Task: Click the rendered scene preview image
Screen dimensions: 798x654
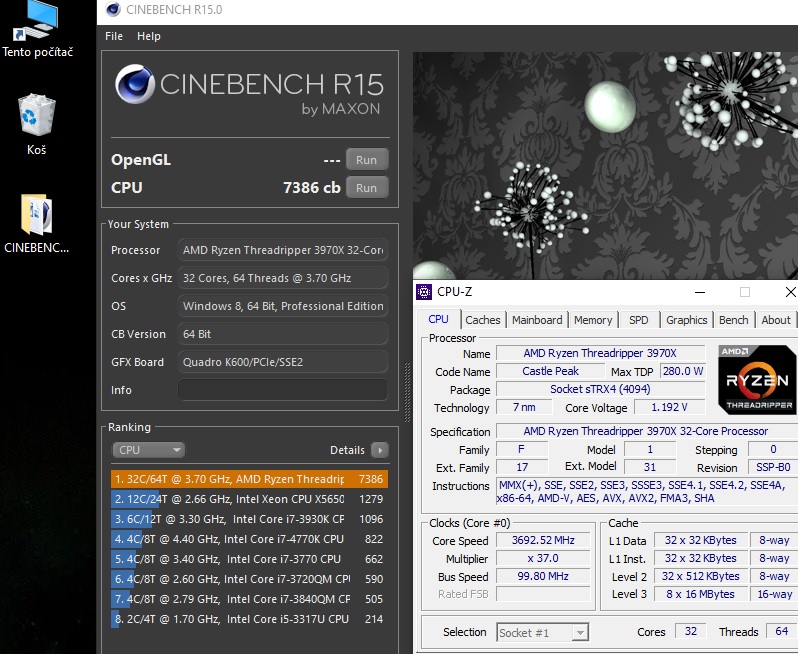Action: pyautogui.click(x=605, y=165)
